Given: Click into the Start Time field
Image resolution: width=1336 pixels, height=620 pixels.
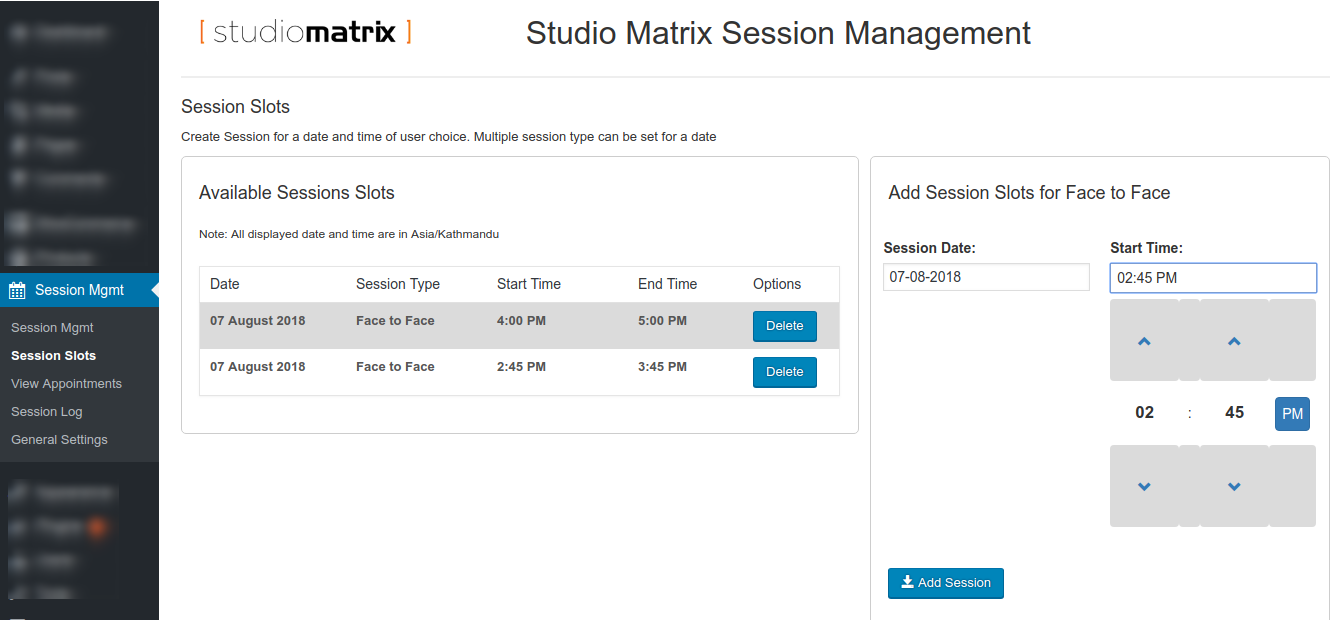Looking at the screenshot, I should pos(1212,278).
